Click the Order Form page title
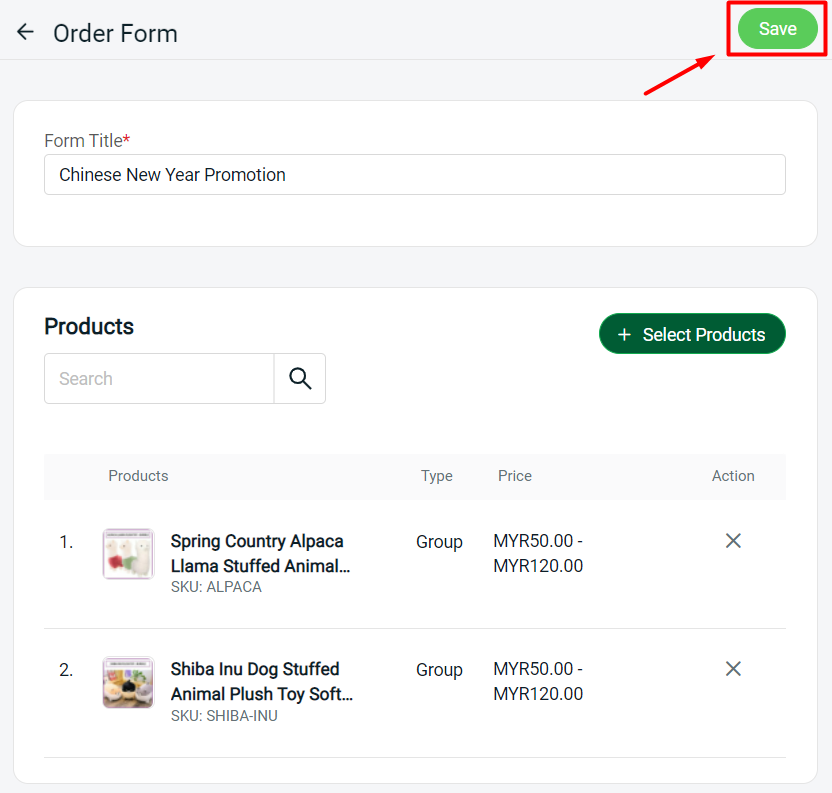The height and width of the screenshot is (793, 832). (x=115, y=33)
